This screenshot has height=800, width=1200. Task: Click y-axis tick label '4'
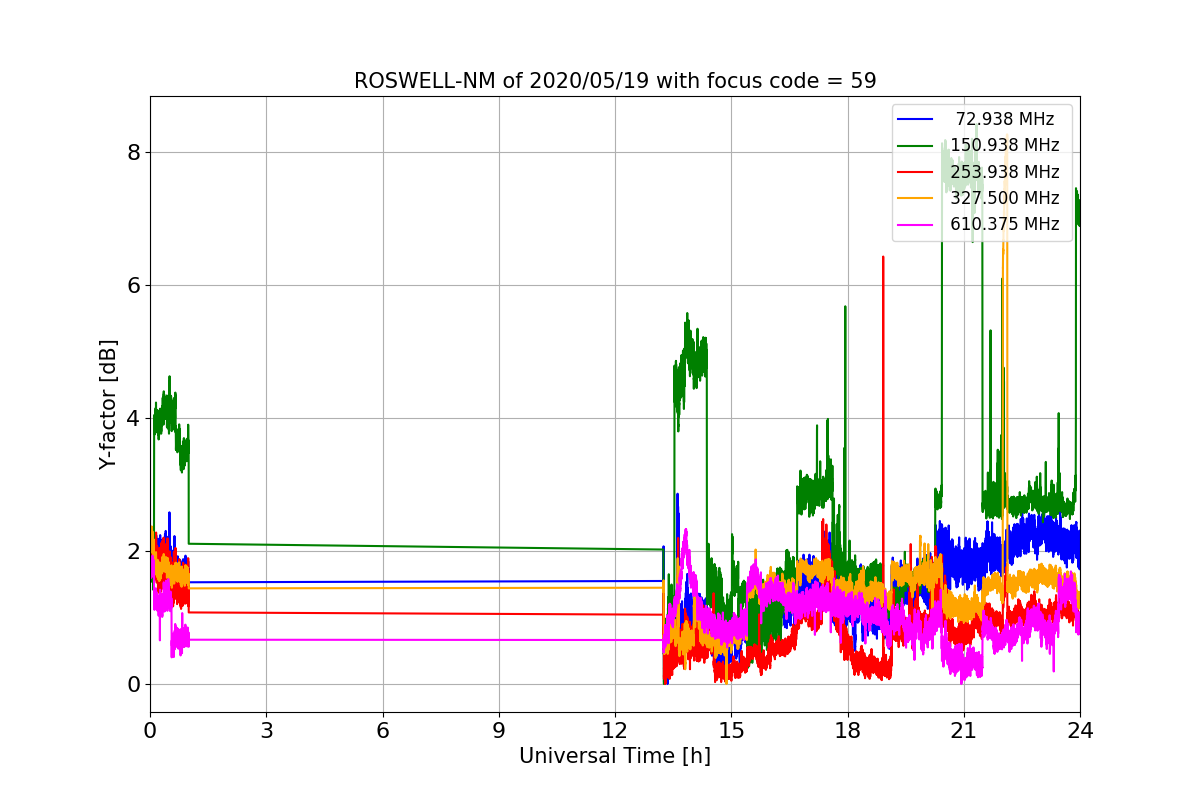(133, 419)
